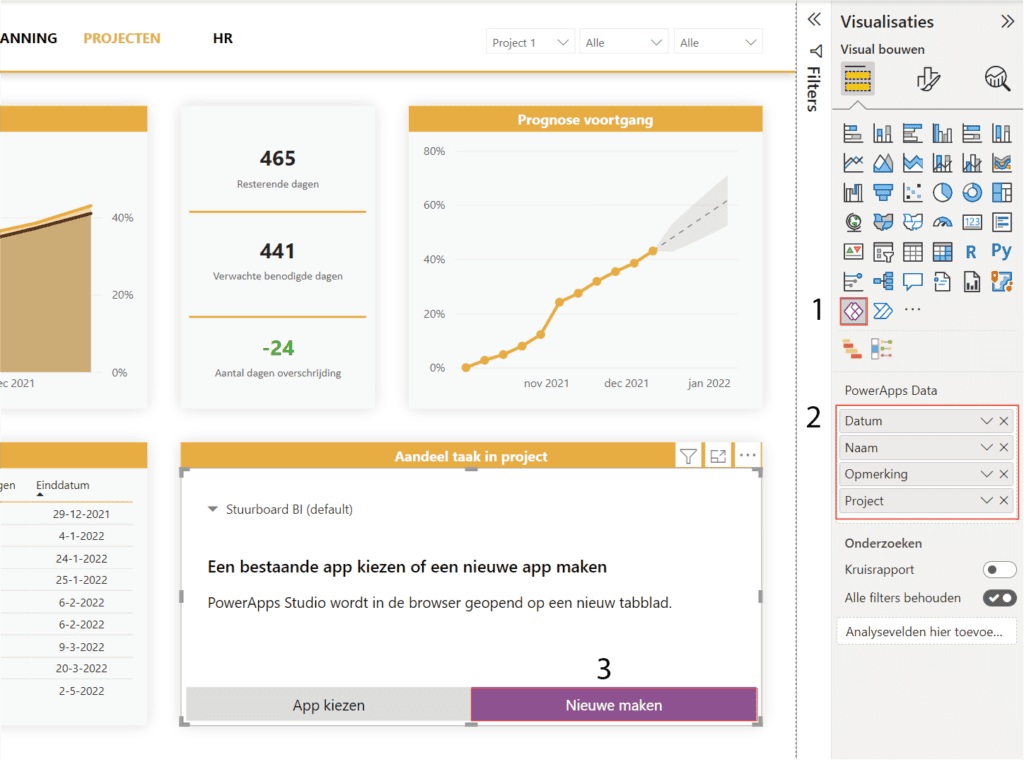1024x760 pixels.
Task: Open the last Alle slicer dropdown
Action: coord(718,42)
